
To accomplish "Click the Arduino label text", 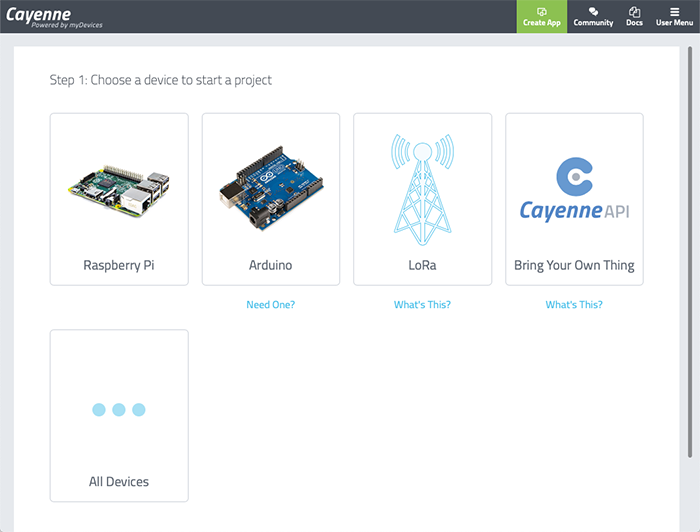I will [x=271, y=265].
